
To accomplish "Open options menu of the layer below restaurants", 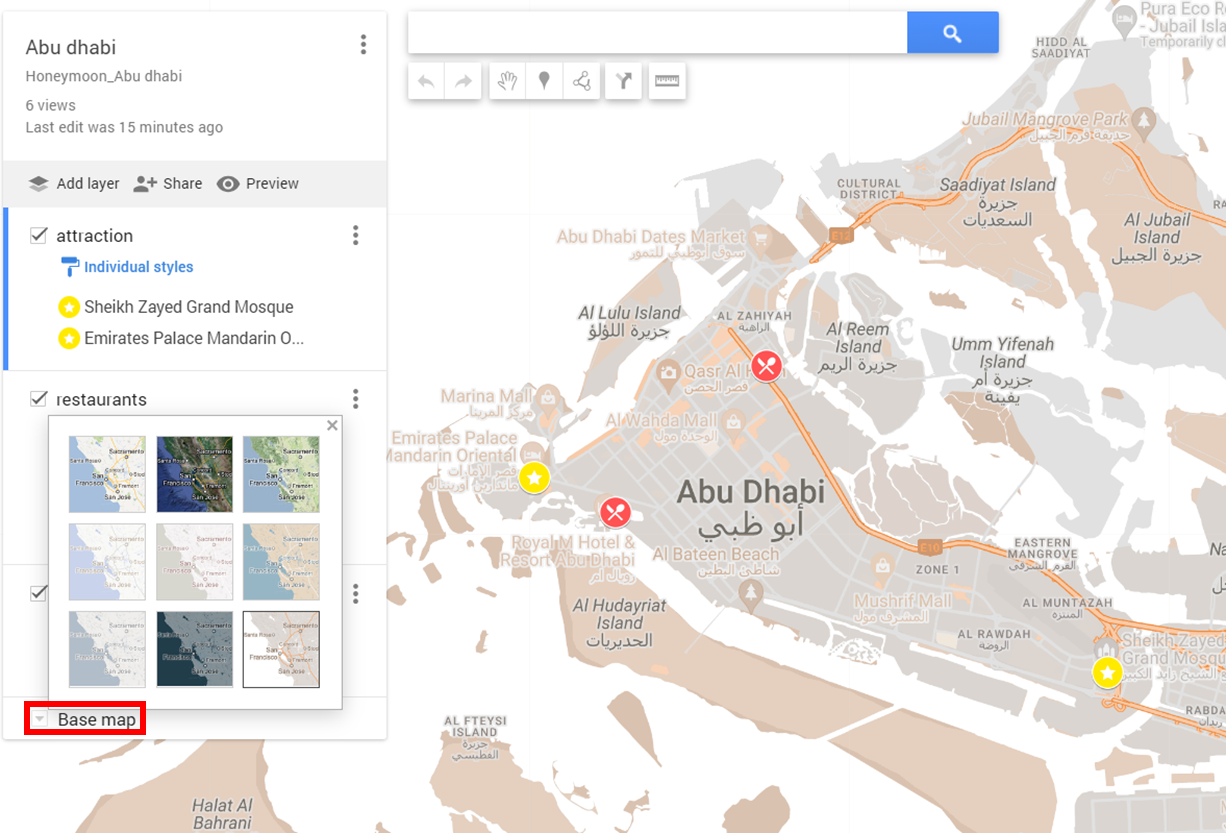I will click(x=355, y=594).
